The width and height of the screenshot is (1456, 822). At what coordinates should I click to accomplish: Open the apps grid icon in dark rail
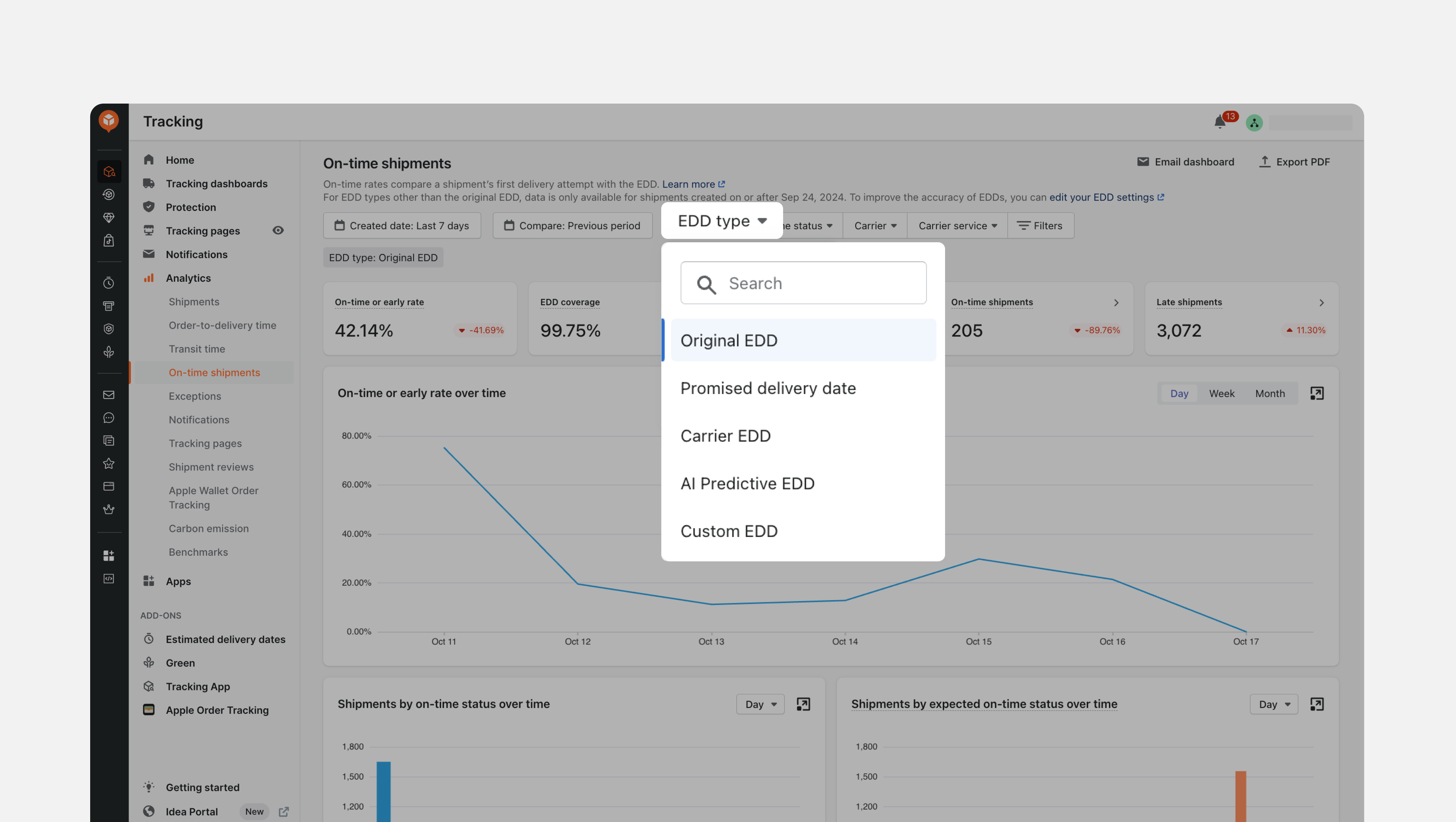pyautogui.click(x=109, y=556)
